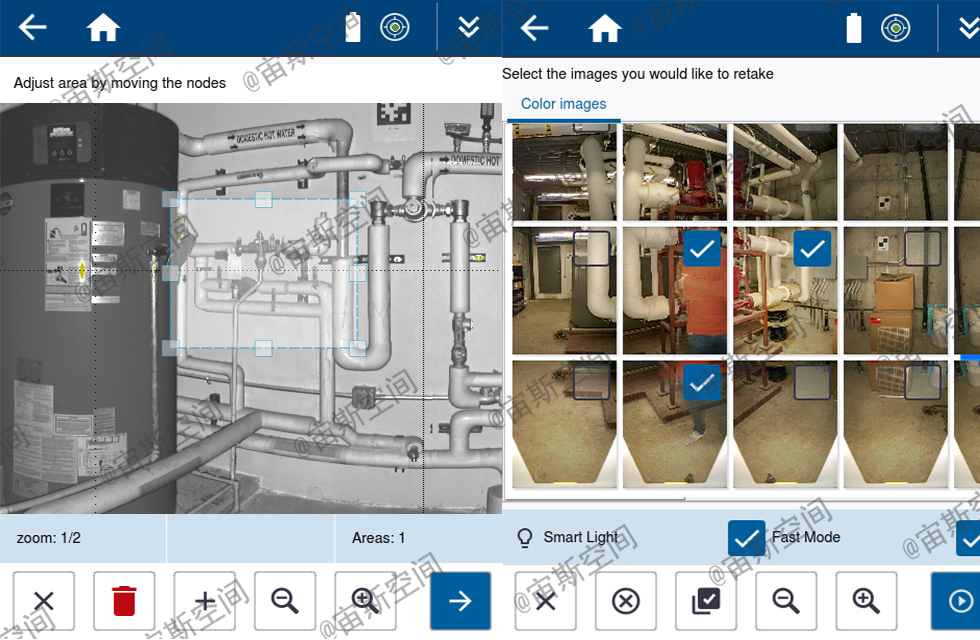The height and width of the screenshot is (640, 980).
Task: Check first image's checkbox in bottom row
Action: [591, 382]
